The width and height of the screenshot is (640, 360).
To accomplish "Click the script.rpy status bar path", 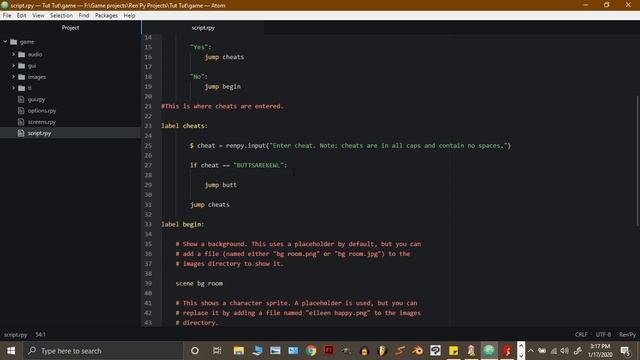I will pyautogui.click(x=16, y=335).
